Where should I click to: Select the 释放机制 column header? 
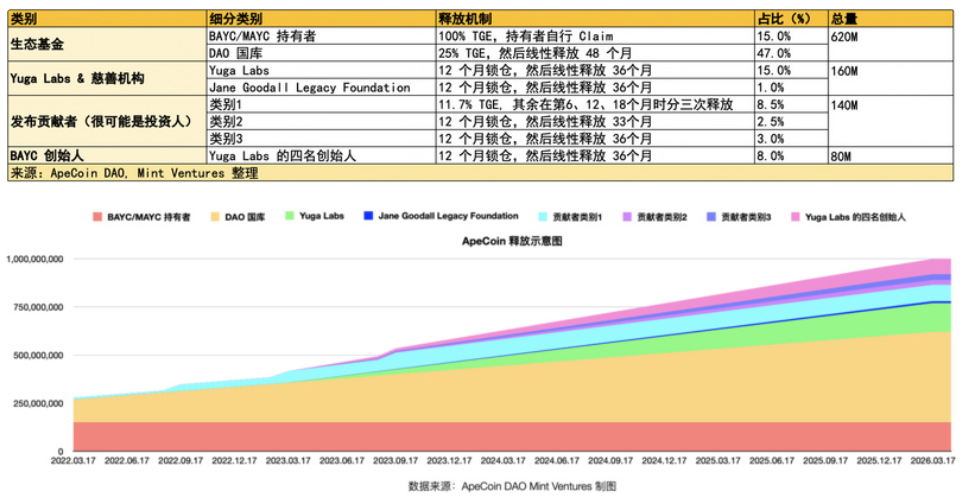[595, 19]
